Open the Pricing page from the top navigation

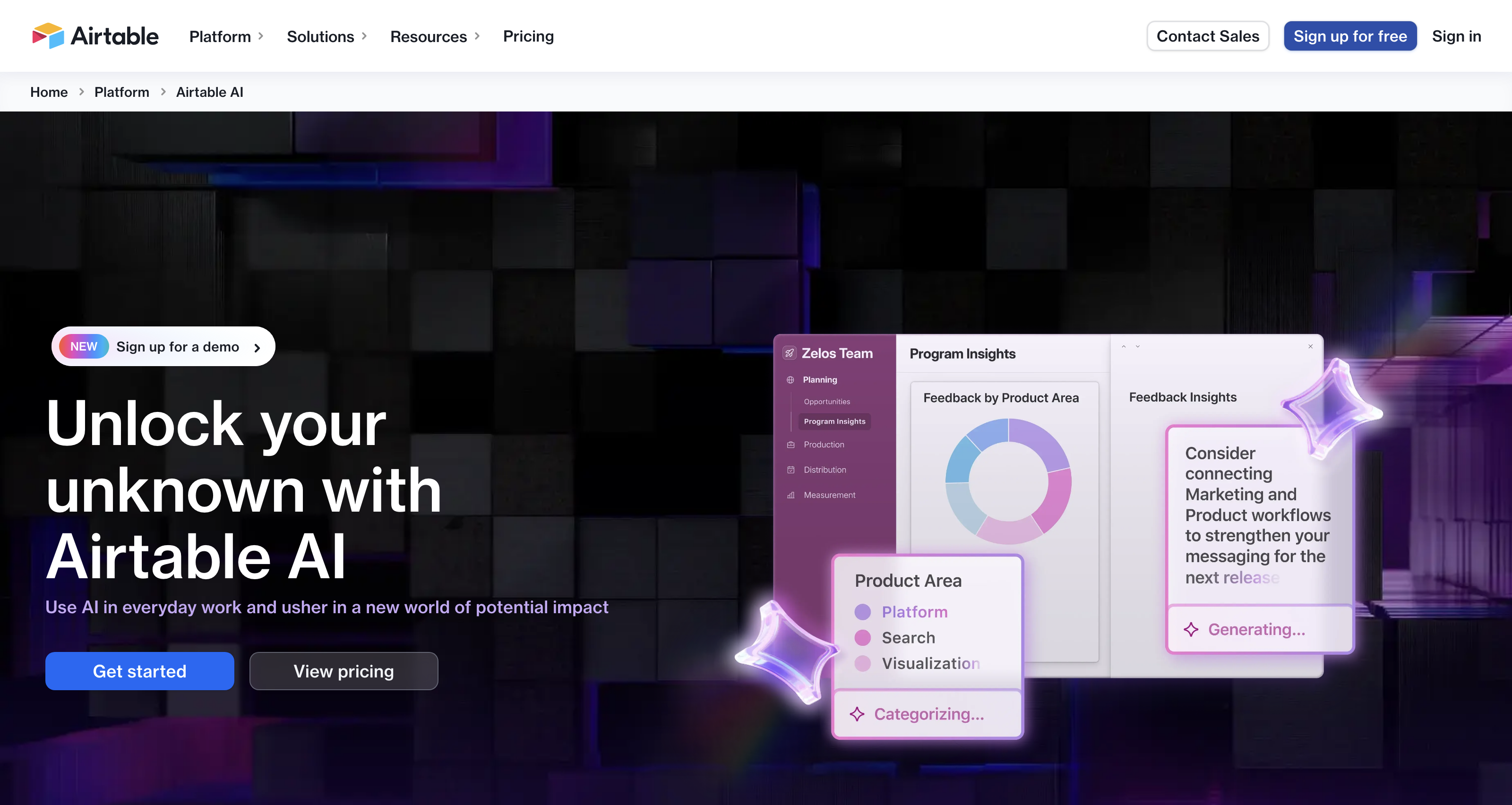pyautogui.click(x=528, y=36)
